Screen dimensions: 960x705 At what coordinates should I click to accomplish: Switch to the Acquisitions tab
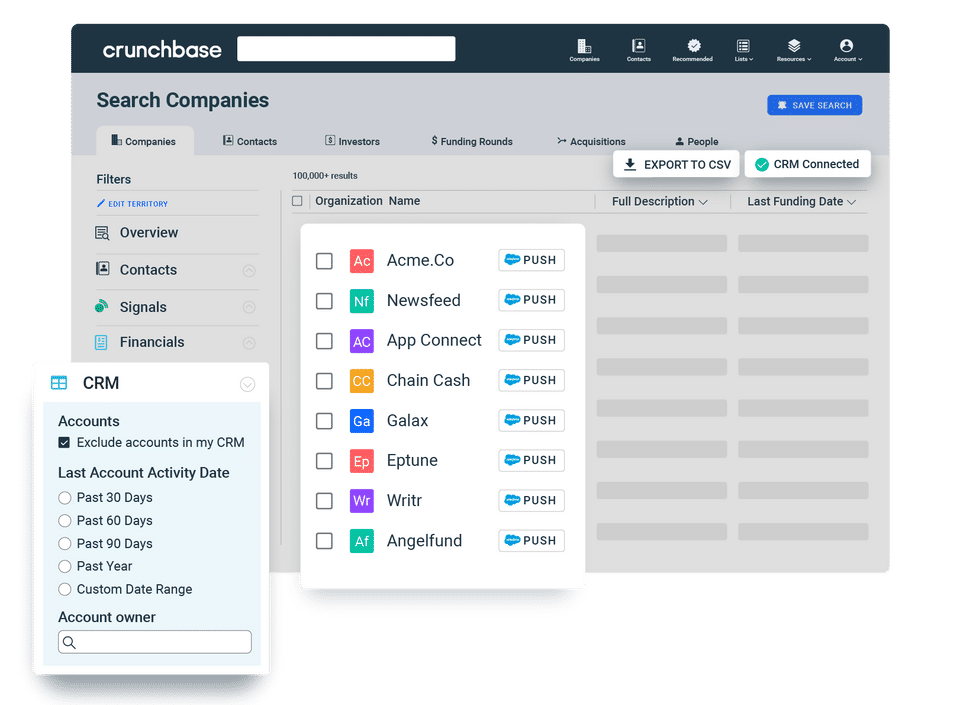click(x=591, y=141)
